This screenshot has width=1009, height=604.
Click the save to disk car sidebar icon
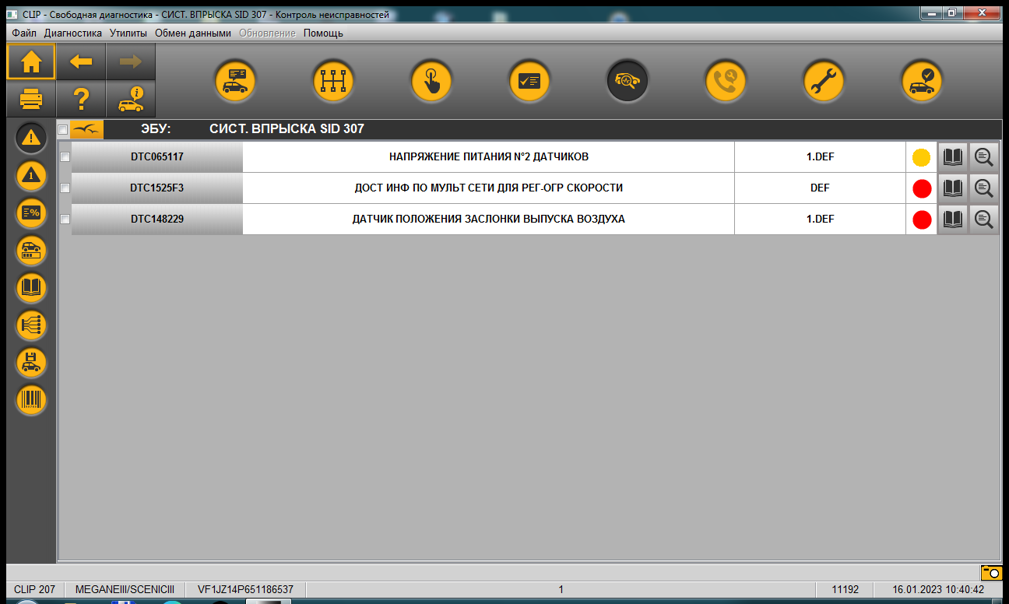(31, 363)
